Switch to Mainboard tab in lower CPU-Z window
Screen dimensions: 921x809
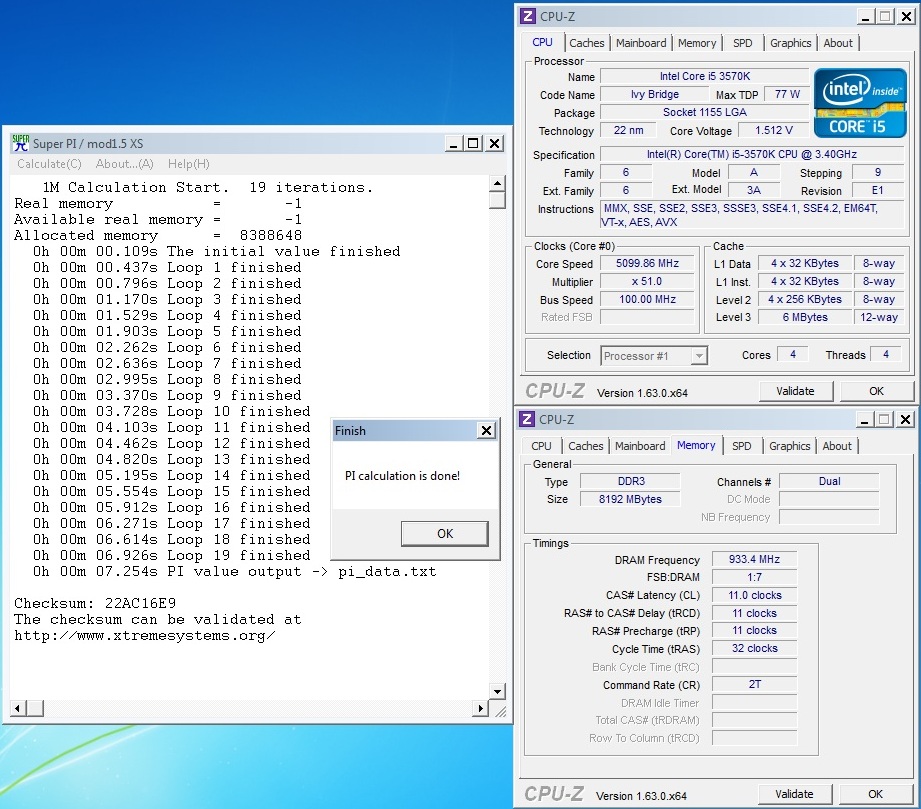(x=640, y=446)
